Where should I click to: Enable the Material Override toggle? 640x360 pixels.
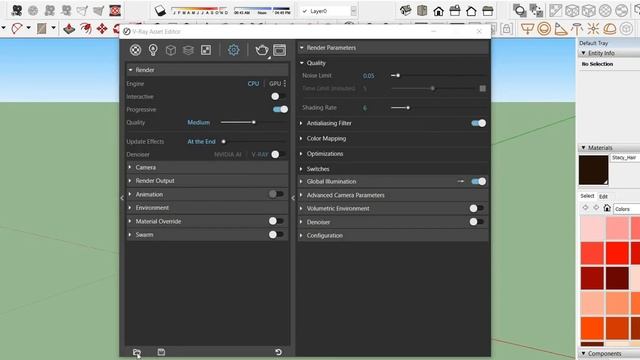point(276,221)
